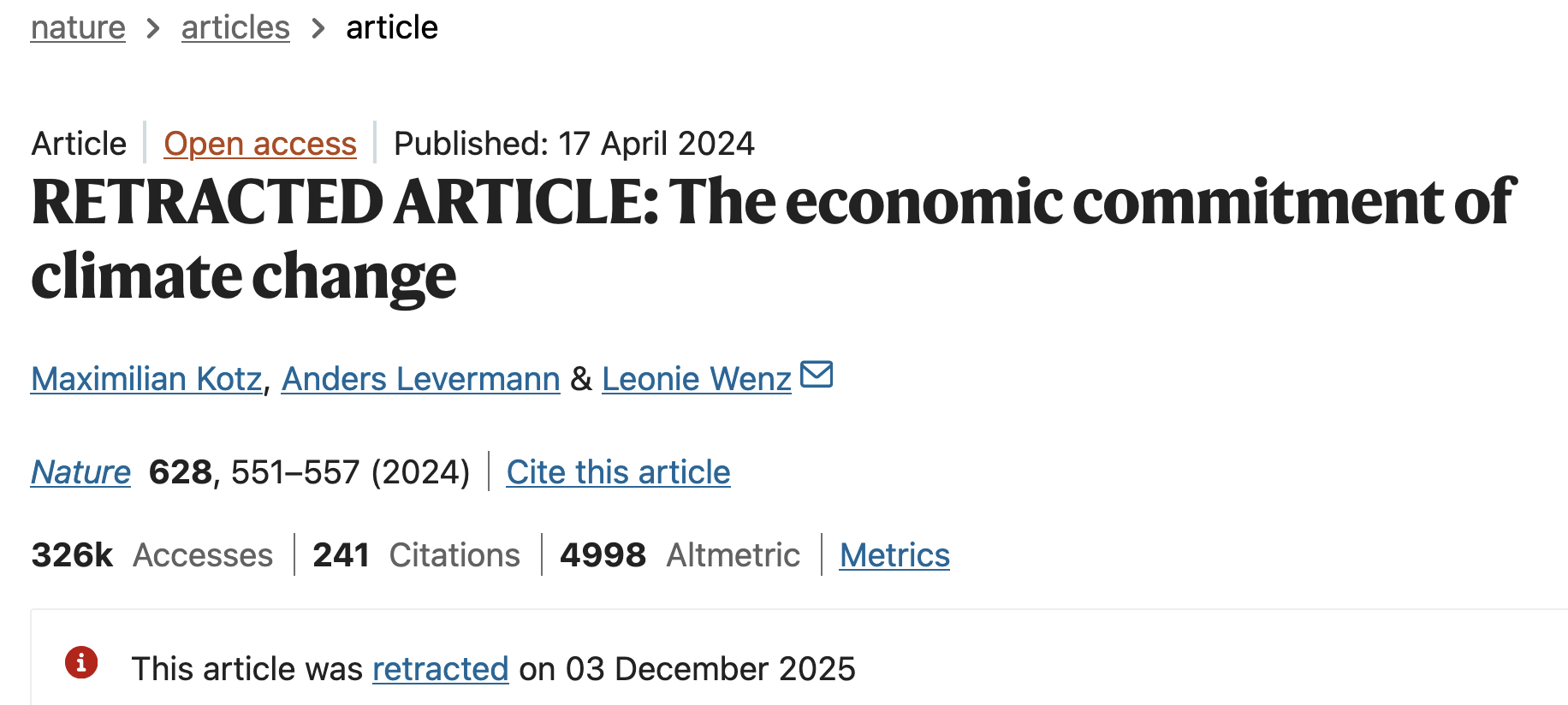The width and height of the screenshot is (1568, 705).
Task: Click the red retraction info icon
Action: [81, 662]
